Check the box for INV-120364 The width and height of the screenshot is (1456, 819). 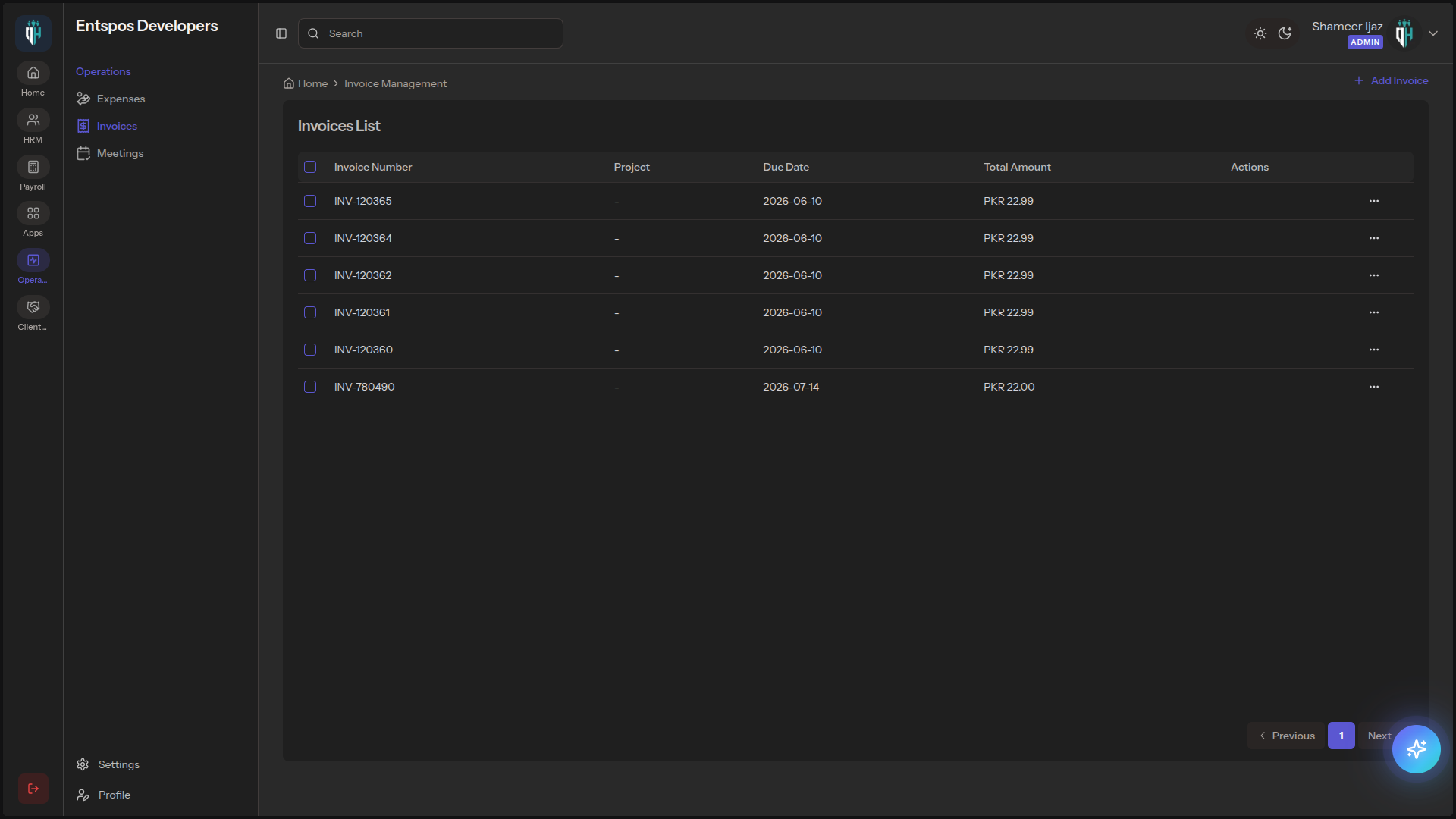[x=310, y=238]
